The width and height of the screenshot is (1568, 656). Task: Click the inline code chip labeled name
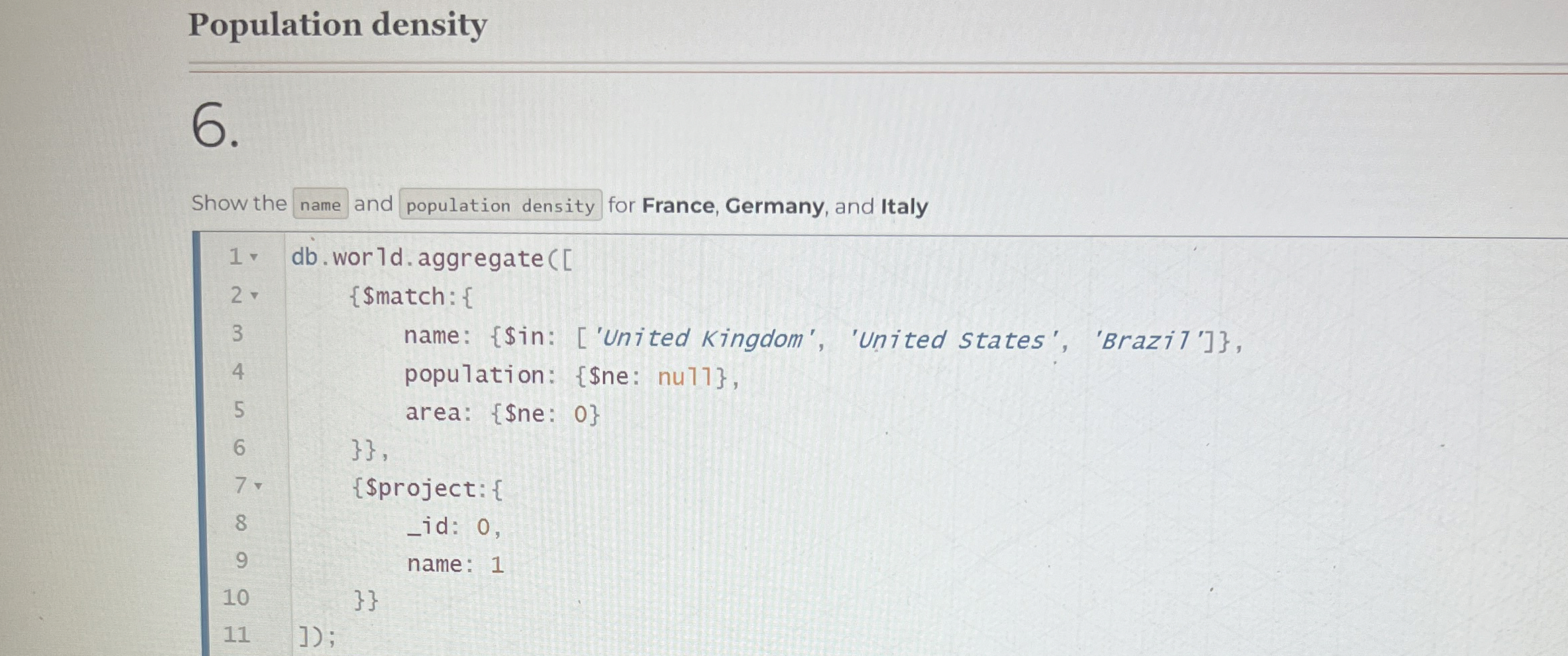[319, 205]
